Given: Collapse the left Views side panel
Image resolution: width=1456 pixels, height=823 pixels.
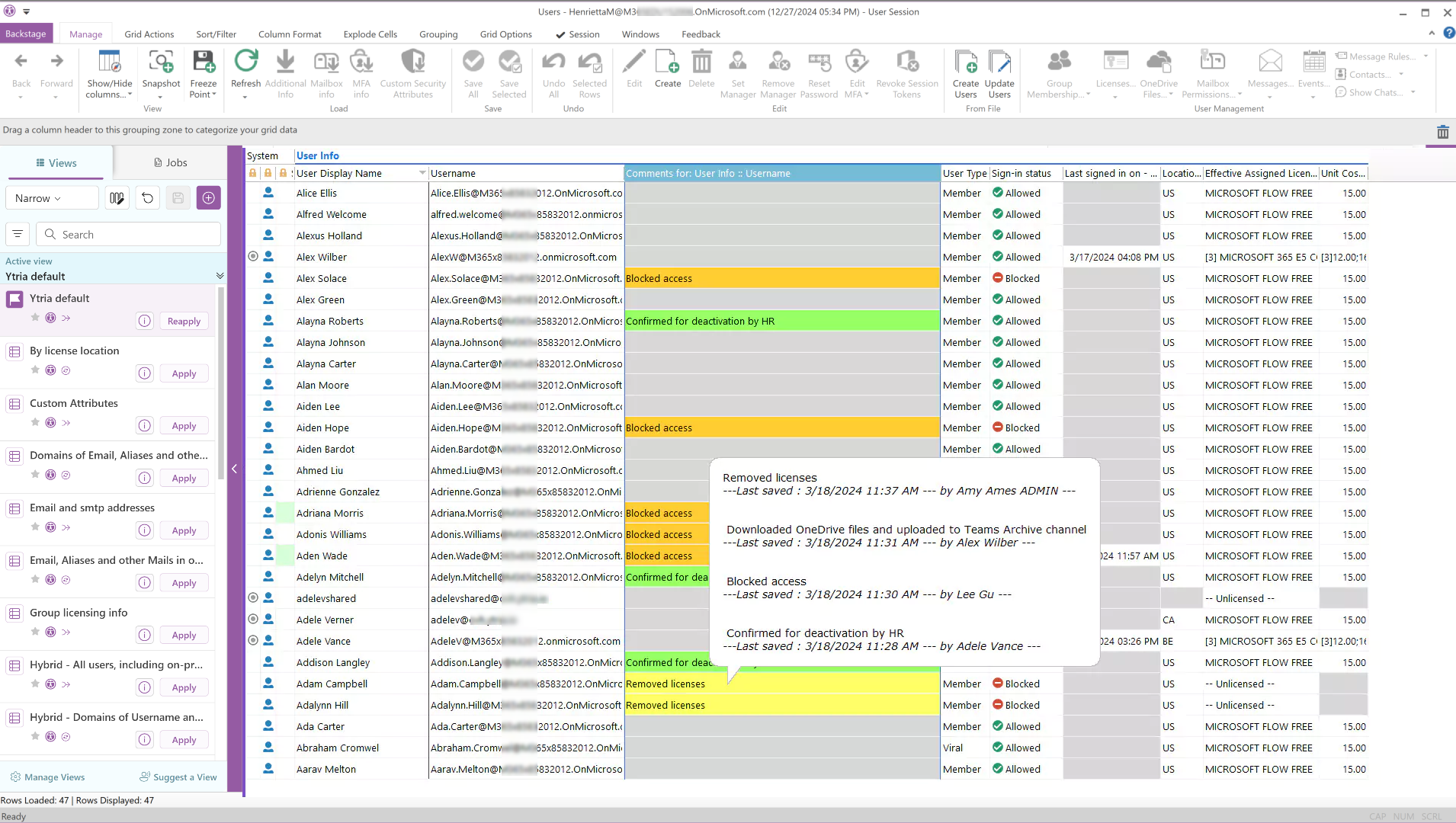Looking at the screenshot, I should (x=235, y=469).
